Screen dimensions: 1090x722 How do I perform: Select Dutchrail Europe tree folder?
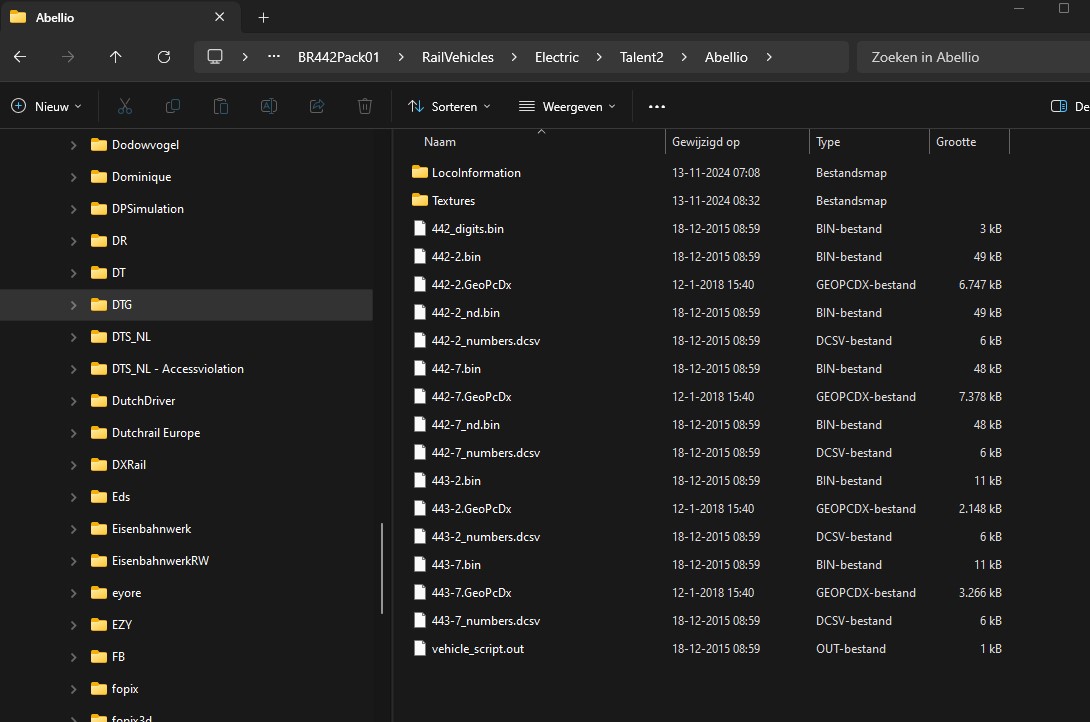(x=156, y=433)
